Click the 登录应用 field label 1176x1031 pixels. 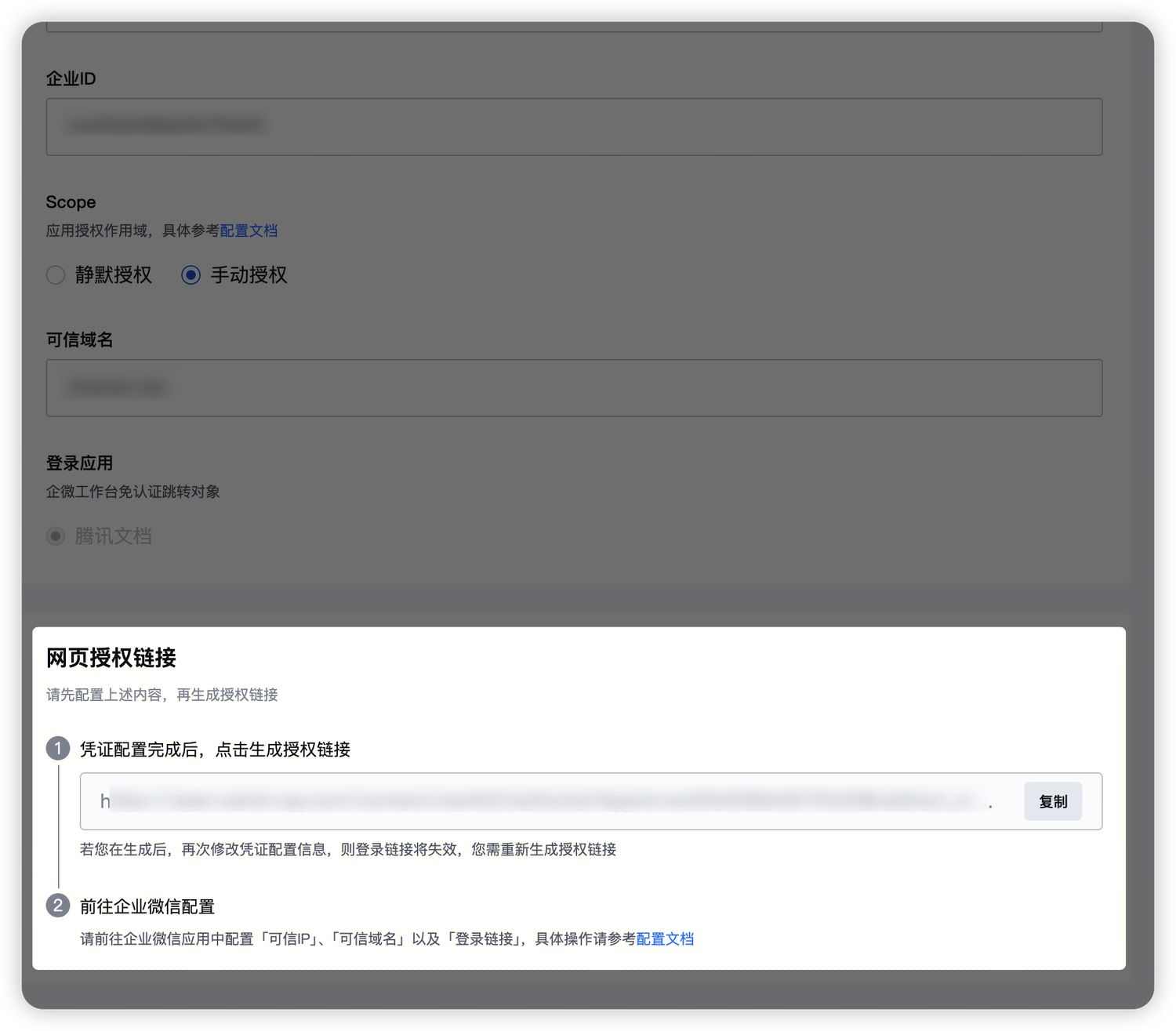79,463
